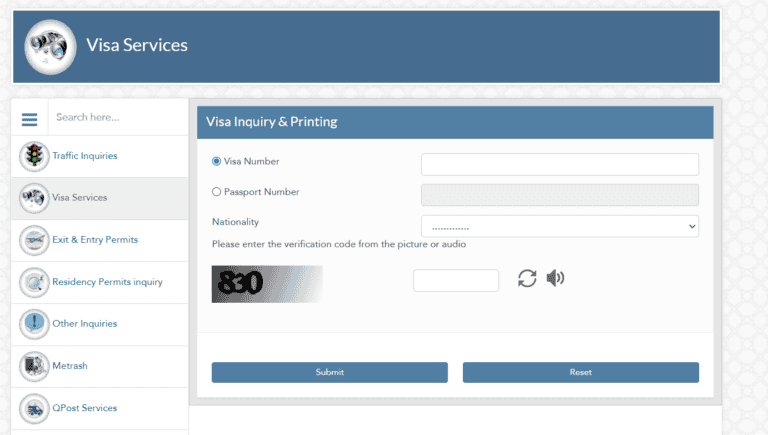Select the Visa Number radio button
The width and height of the screenshot is (768, 435).
click(216, 161)
